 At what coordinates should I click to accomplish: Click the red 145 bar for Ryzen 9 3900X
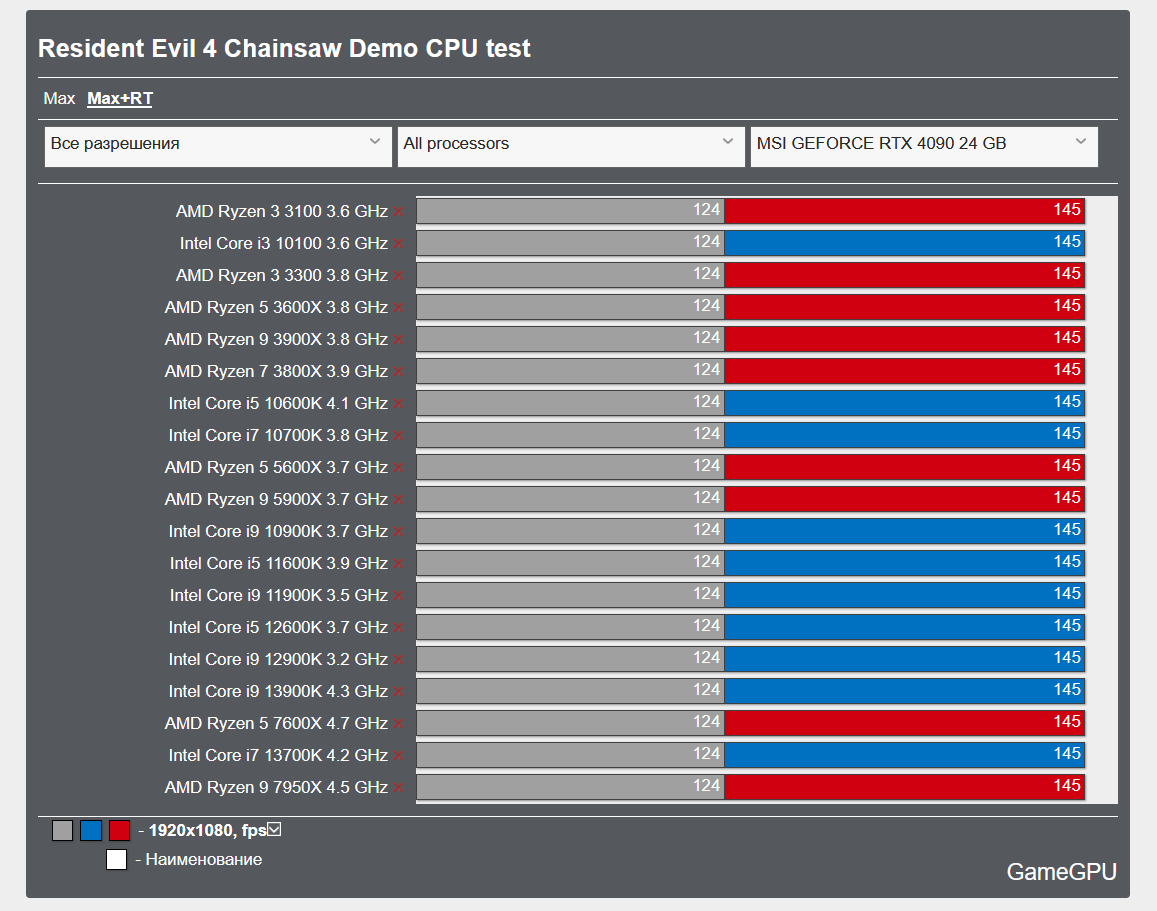click(x=904, y=338)
